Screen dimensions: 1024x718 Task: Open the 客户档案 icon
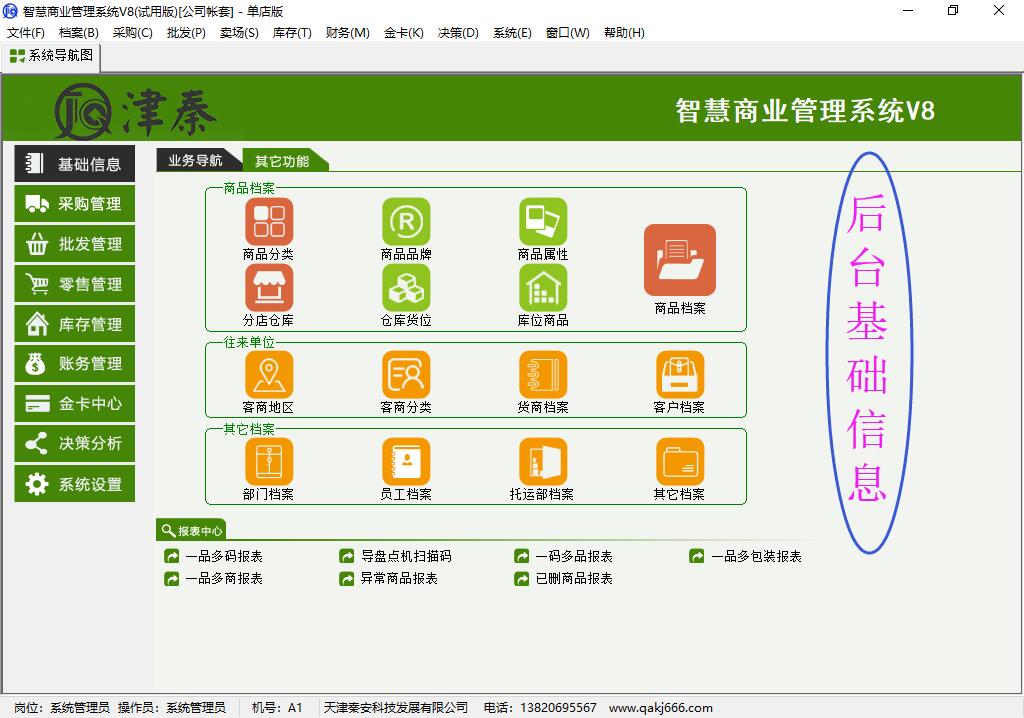pos(680,375)
